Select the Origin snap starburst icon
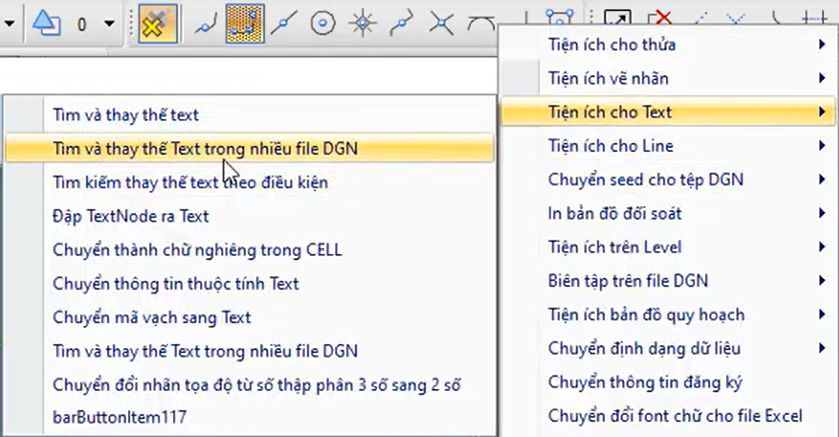839x437 pixels. coord(362,24)
